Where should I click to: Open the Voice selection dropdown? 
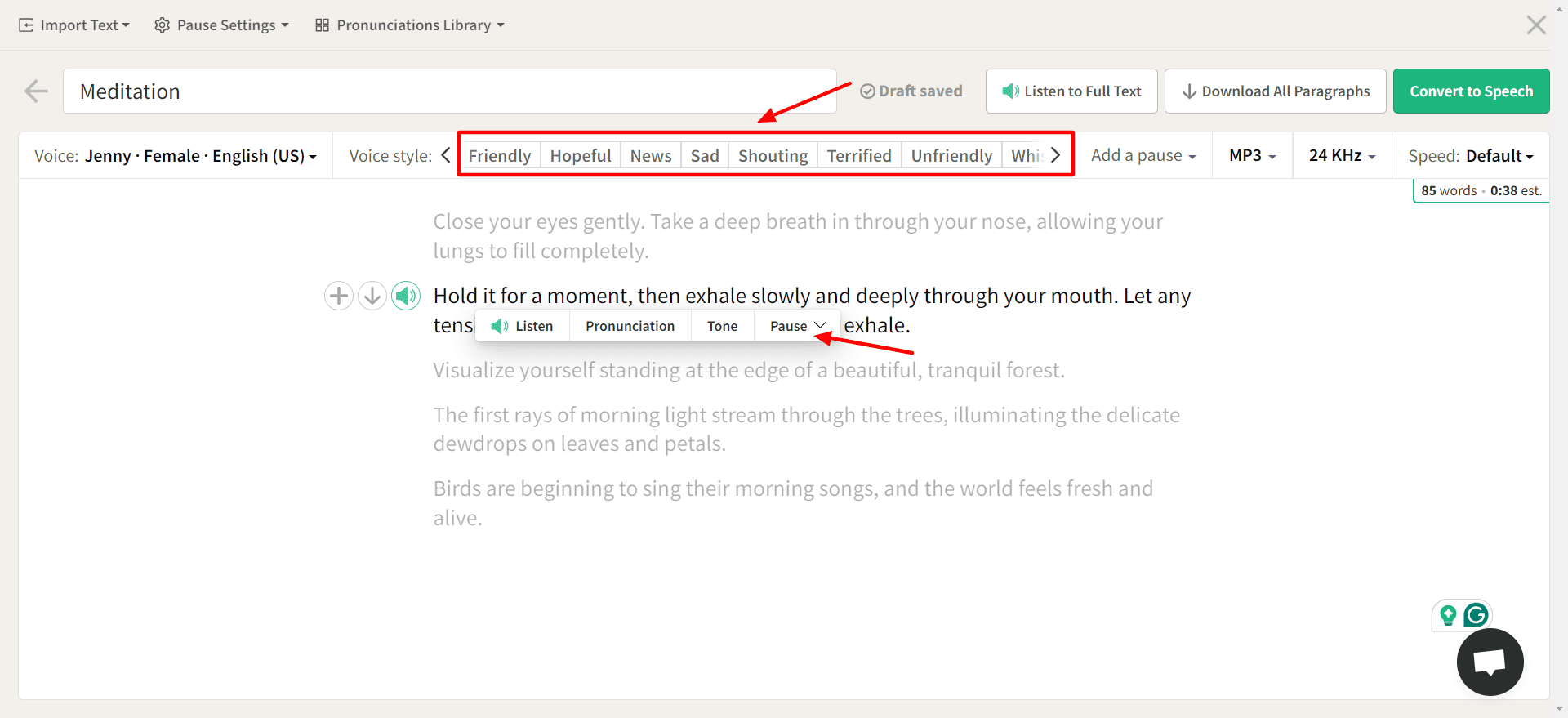click(x=176, y=156)
